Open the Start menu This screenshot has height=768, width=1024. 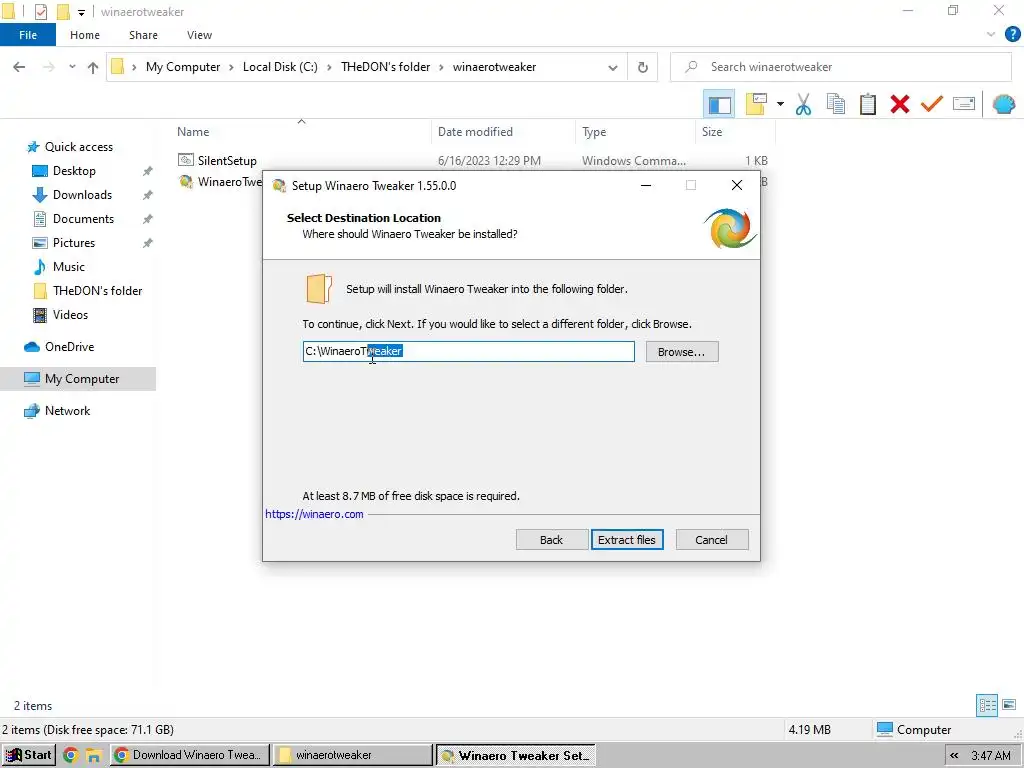click(28, 755)
